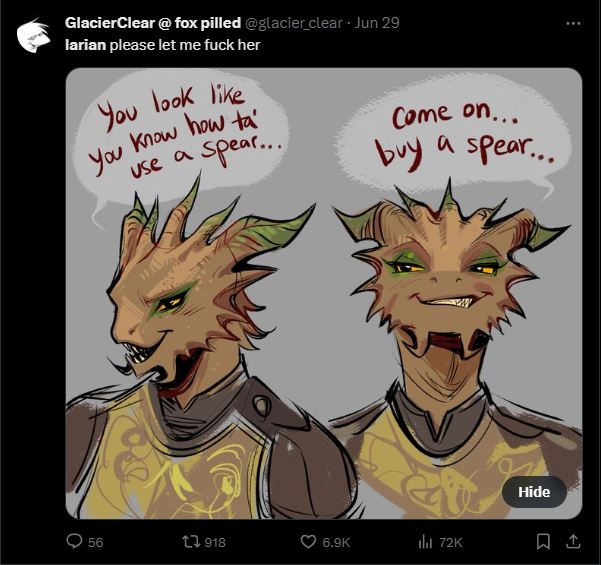Click the display name GlacierClear @ fox pilled

[153, 23]
